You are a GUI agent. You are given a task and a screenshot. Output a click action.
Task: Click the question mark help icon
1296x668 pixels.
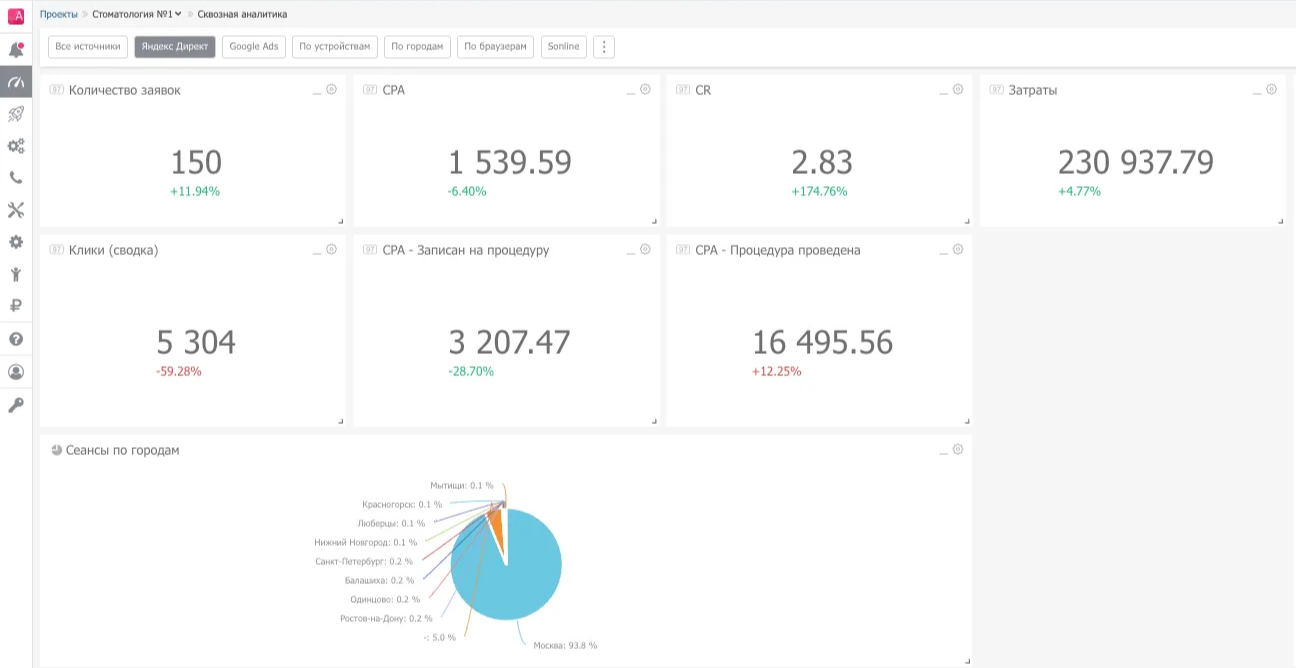(x=16, y=339)
